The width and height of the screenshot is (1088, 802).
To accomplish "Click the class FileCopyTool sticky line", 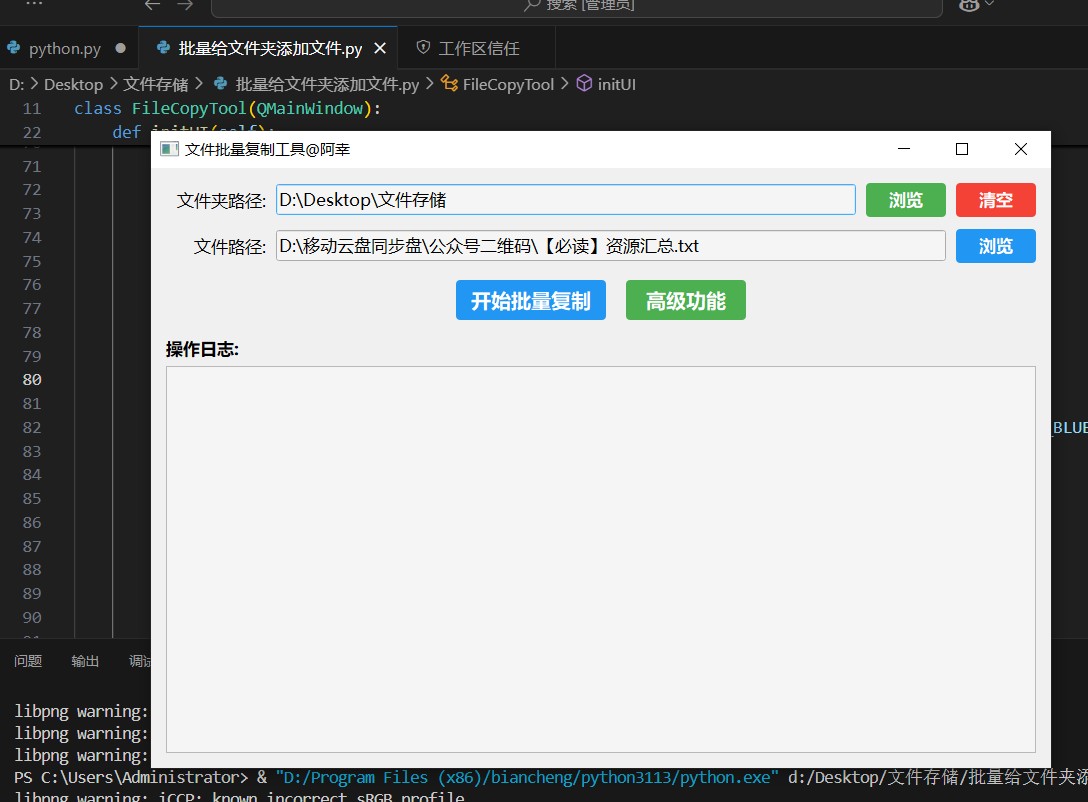I will click(x=227, y=108).
